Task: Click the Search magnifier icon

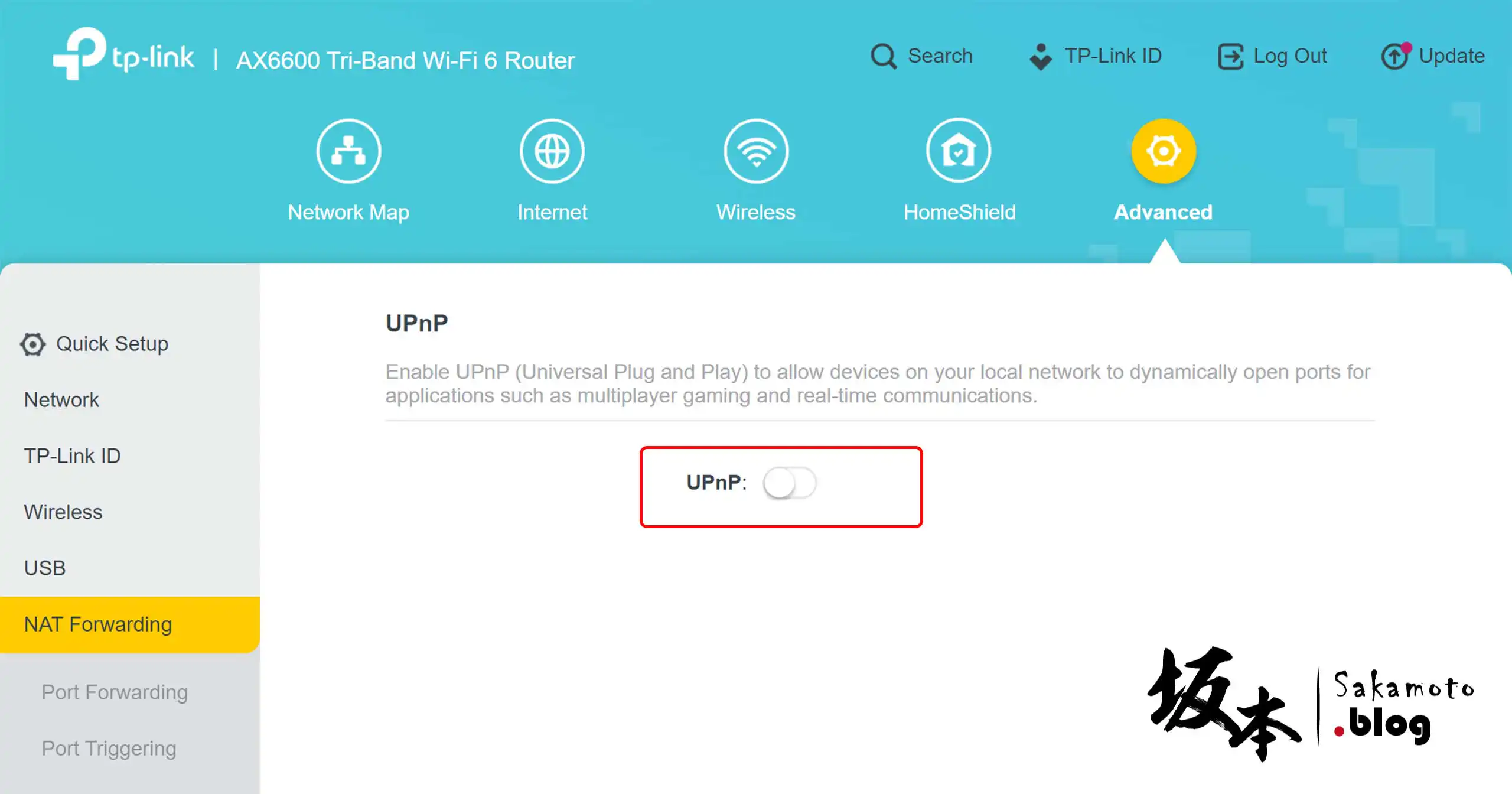Action: [884, 57]
